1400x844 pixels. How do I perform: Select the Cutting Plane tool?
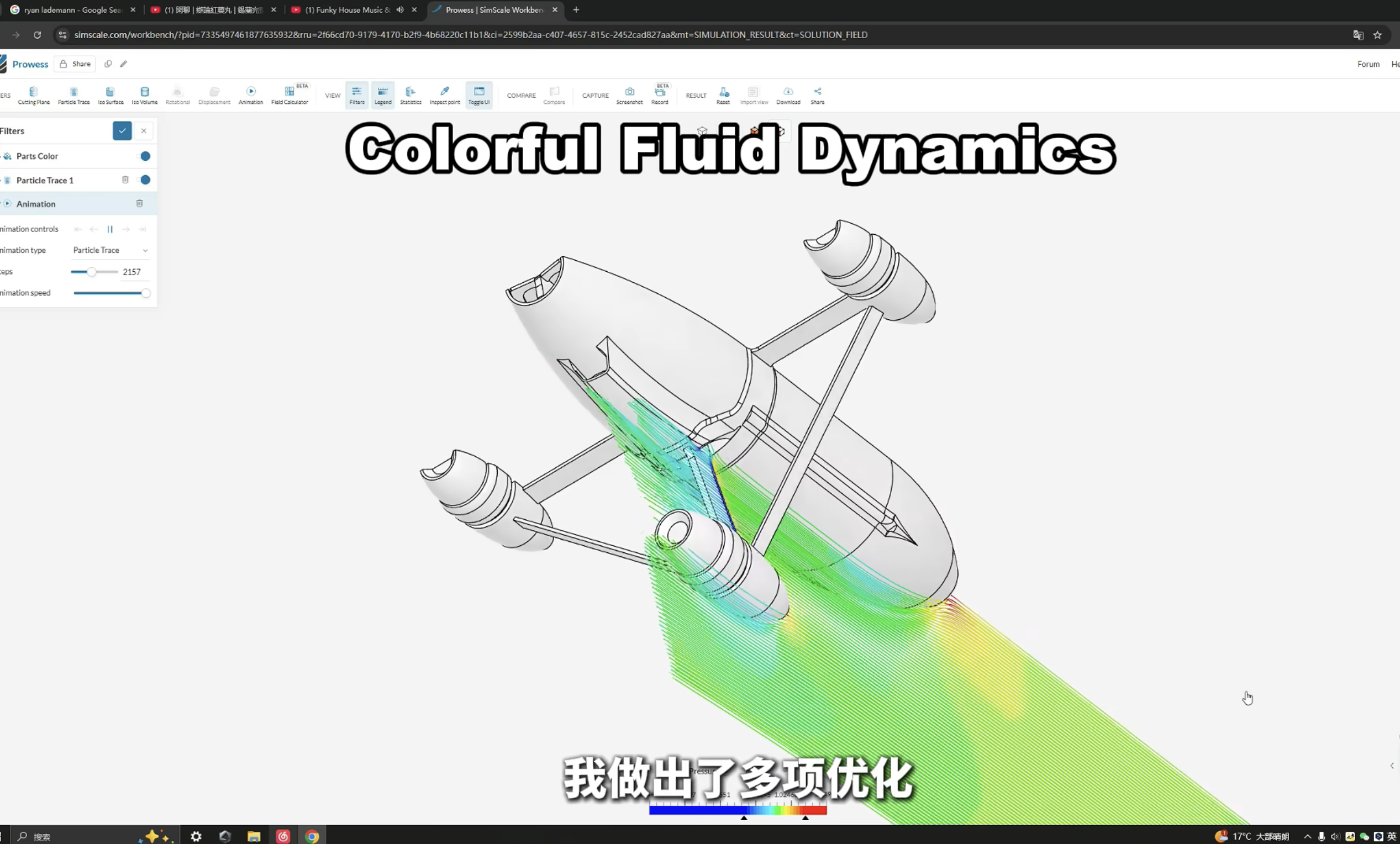34,95
